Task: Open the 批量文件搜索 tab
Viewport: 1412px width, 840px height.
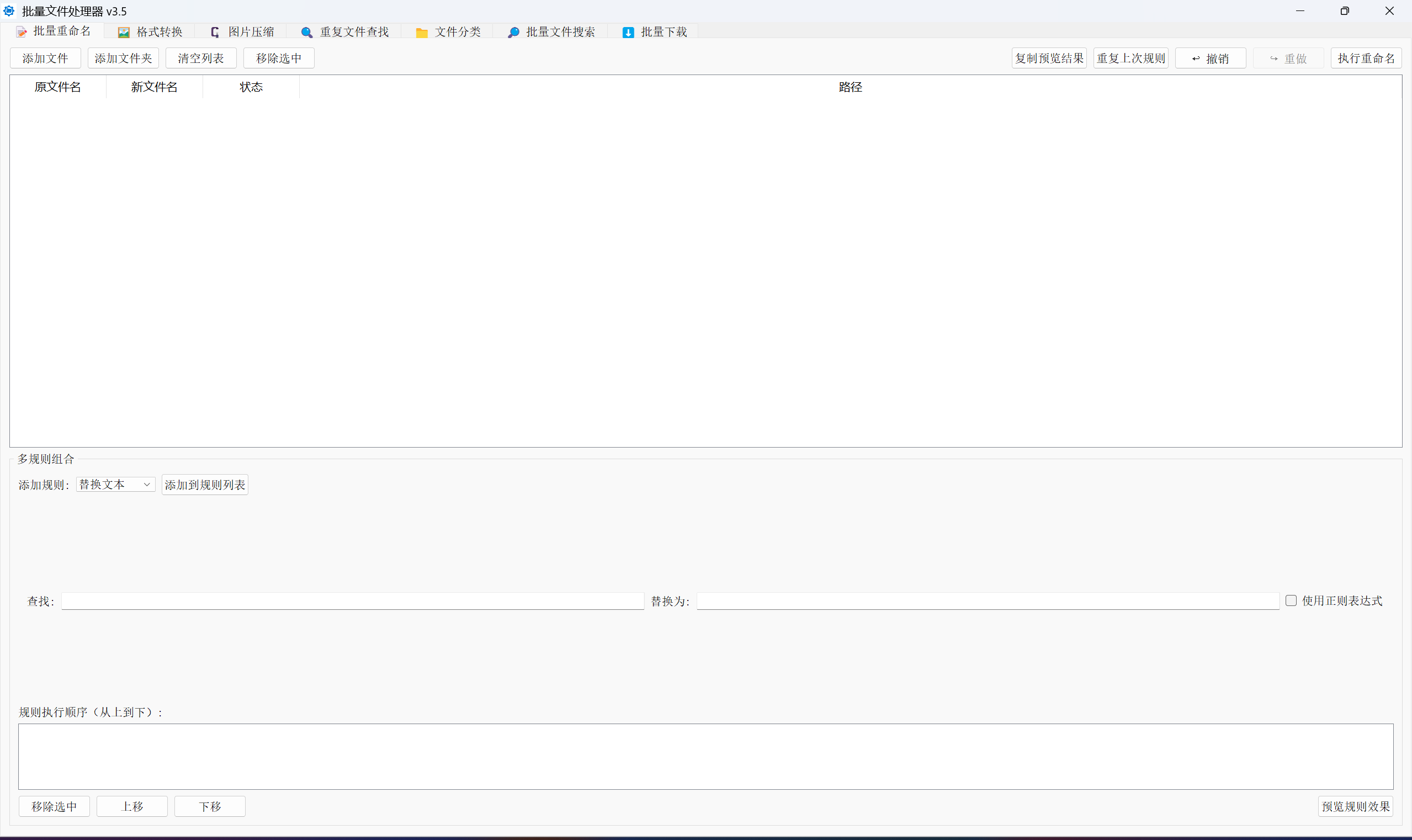Action: click(x=551, y=31)
